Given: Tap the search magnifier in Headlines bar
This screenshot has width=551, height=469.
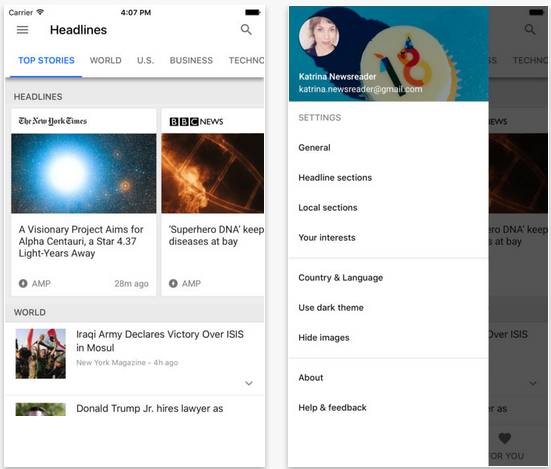Looking at the screenshot, I should 246,30.
